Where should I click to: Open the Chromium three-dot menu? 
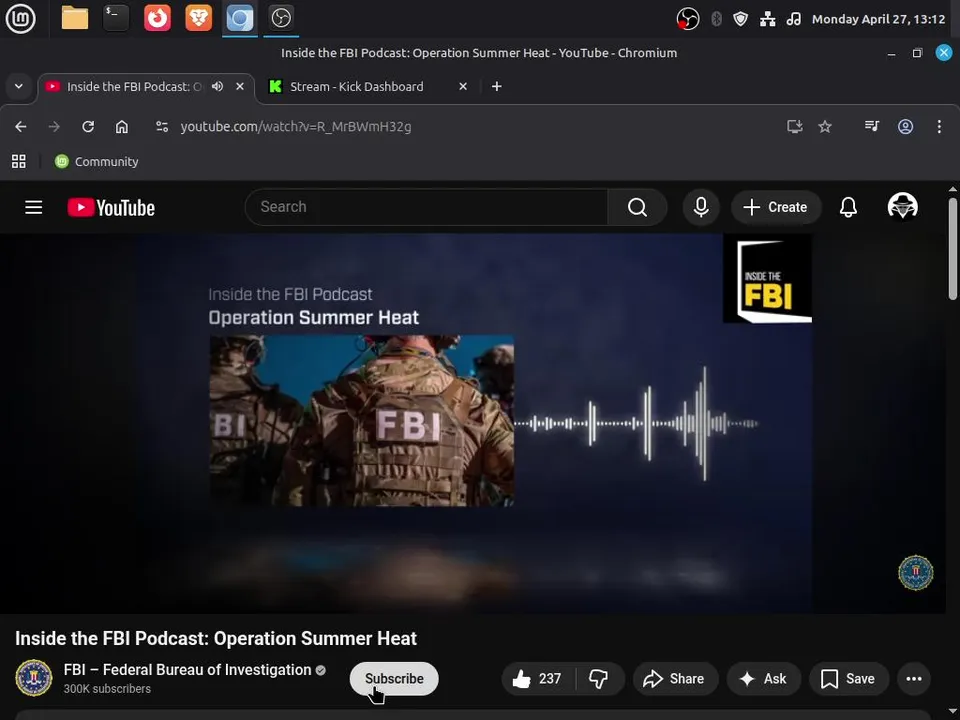click(x=939, y=127)
